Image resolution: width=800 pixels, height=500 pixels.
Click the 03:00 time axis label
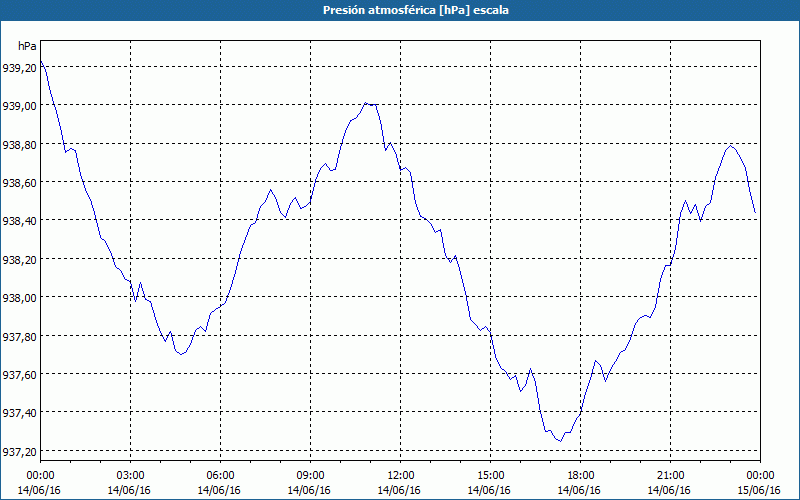(130, 475)
